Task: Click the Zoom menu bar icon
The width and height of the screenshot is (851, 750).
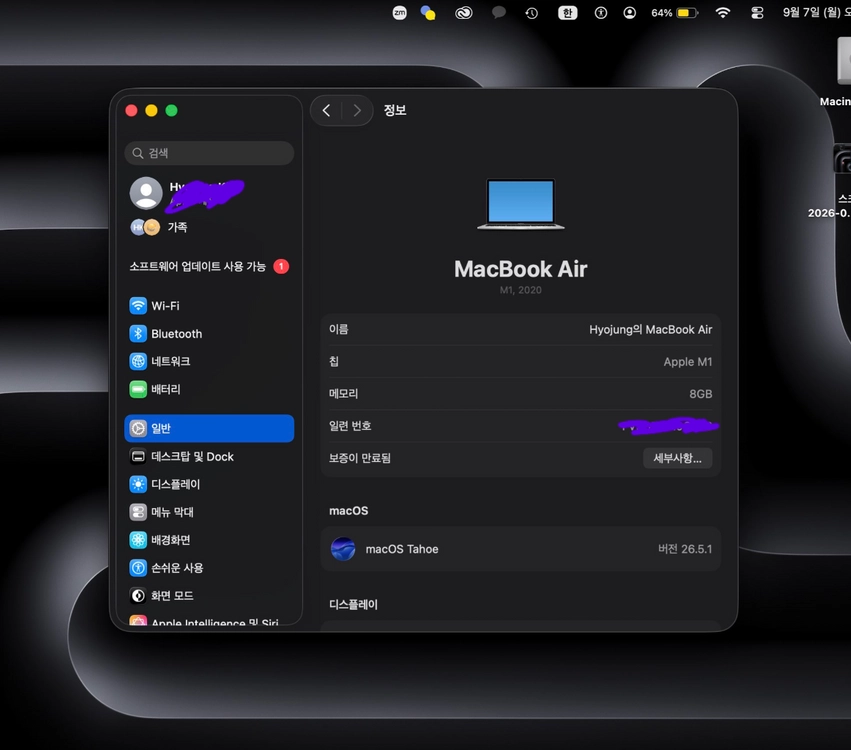Action: 399,12
